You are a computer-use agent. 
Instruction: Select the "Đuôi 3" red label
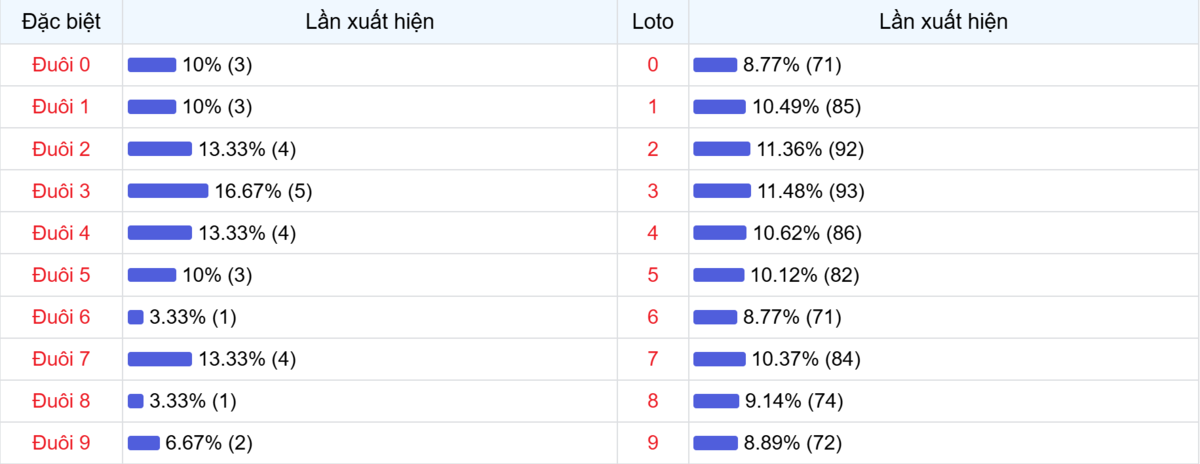tap(61, 191)
